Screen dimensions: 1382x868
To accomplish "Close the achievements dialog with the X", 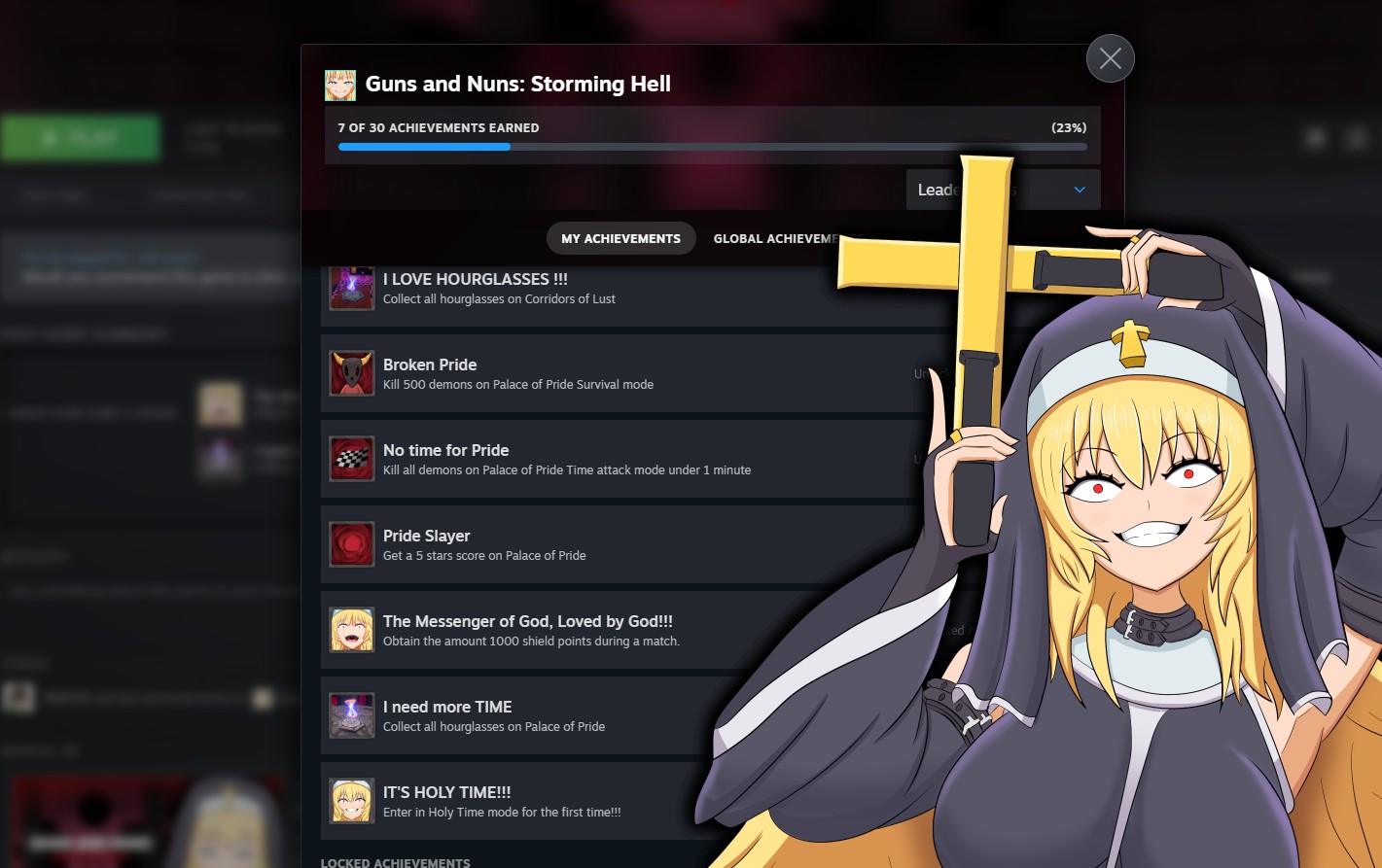I will tap(1110, 59).
